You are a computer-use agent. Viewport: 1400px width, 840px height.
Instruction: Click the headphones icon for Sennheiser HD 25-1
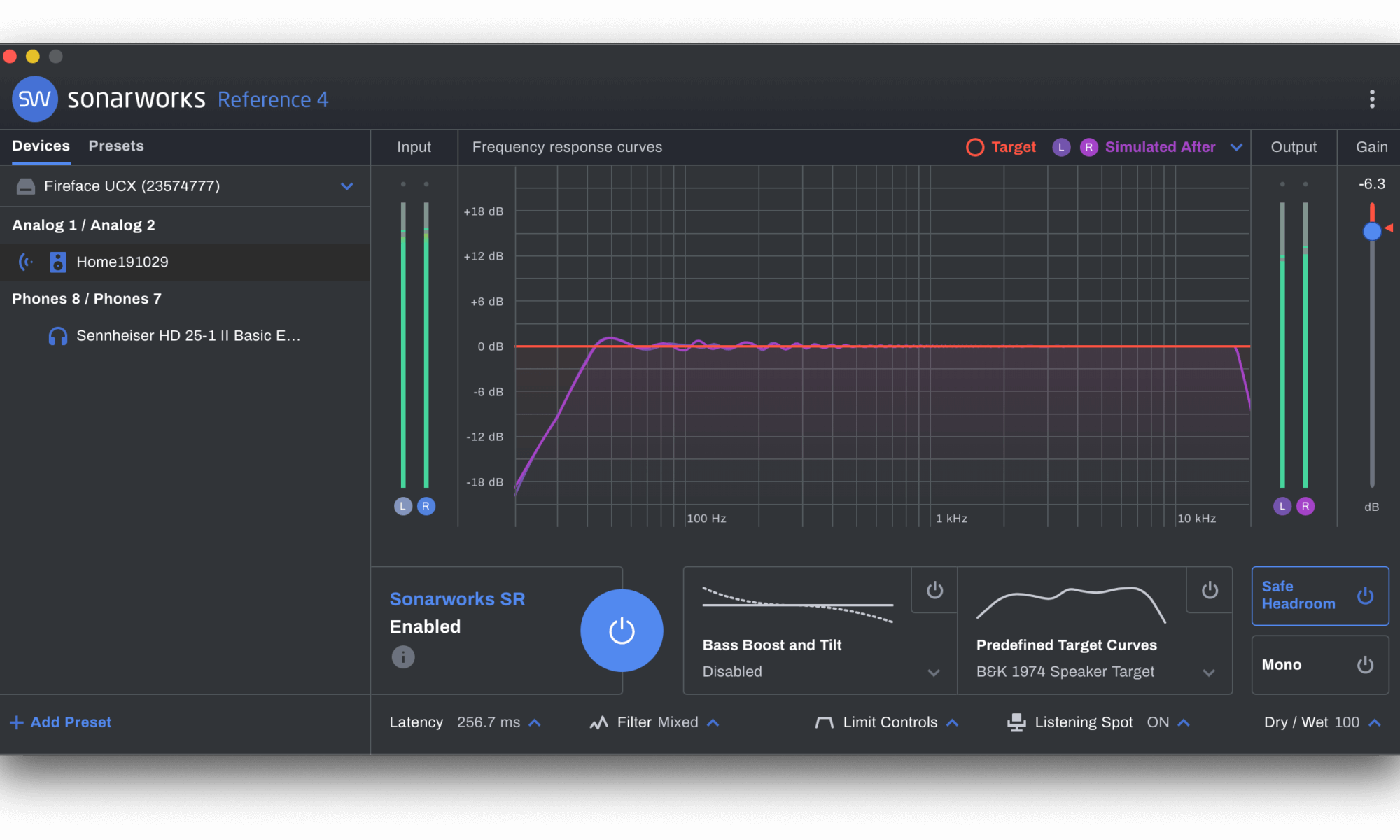pos(56,335)
